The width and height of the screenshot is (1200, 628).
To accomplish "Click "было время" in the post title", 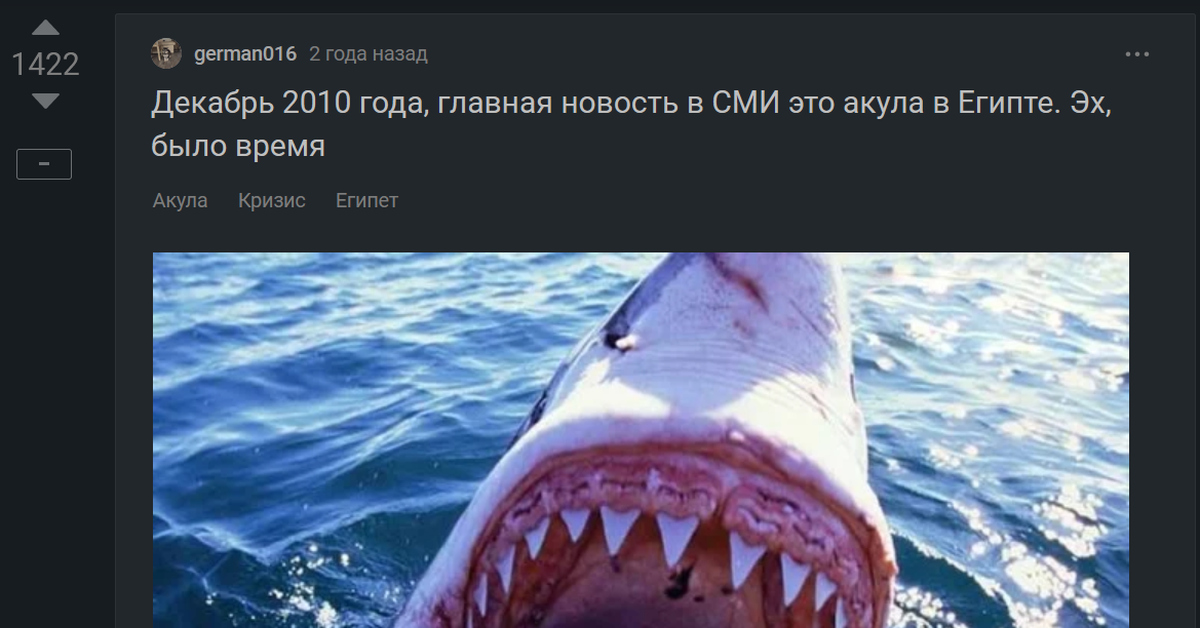I will tap(238, 146).
